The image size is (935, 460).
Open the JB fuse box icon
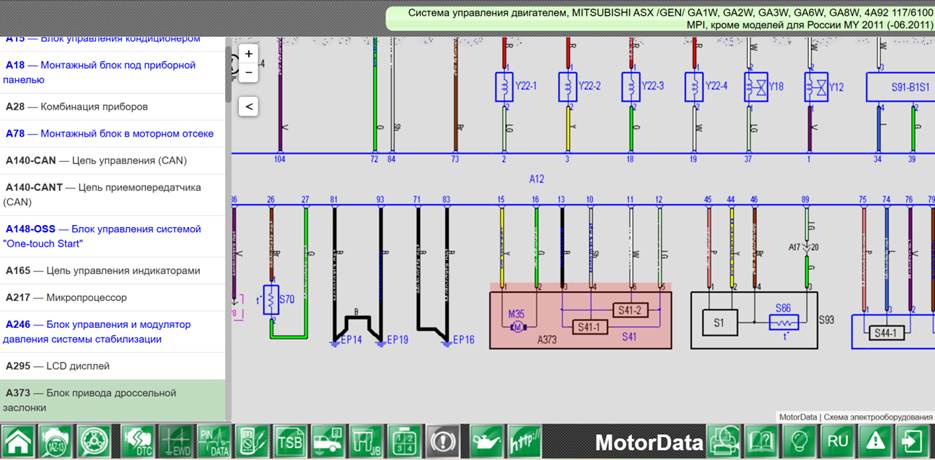tap(366, 442)
